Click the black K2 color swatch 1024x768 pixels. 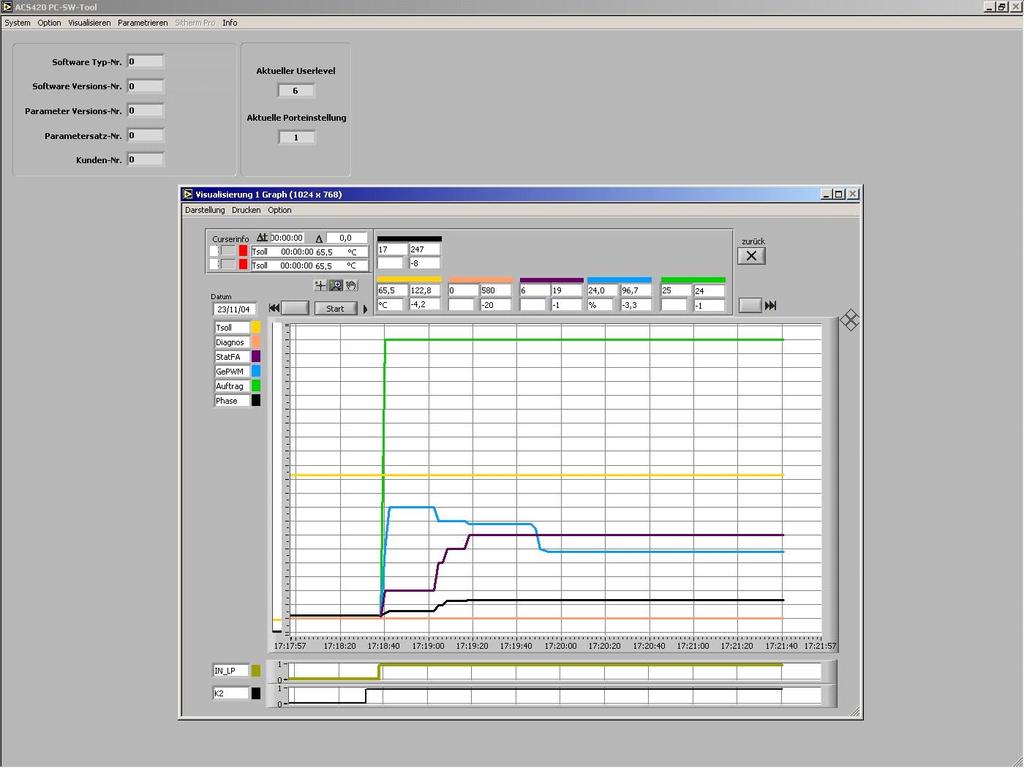pyautogui.click(x=256, y=694)
